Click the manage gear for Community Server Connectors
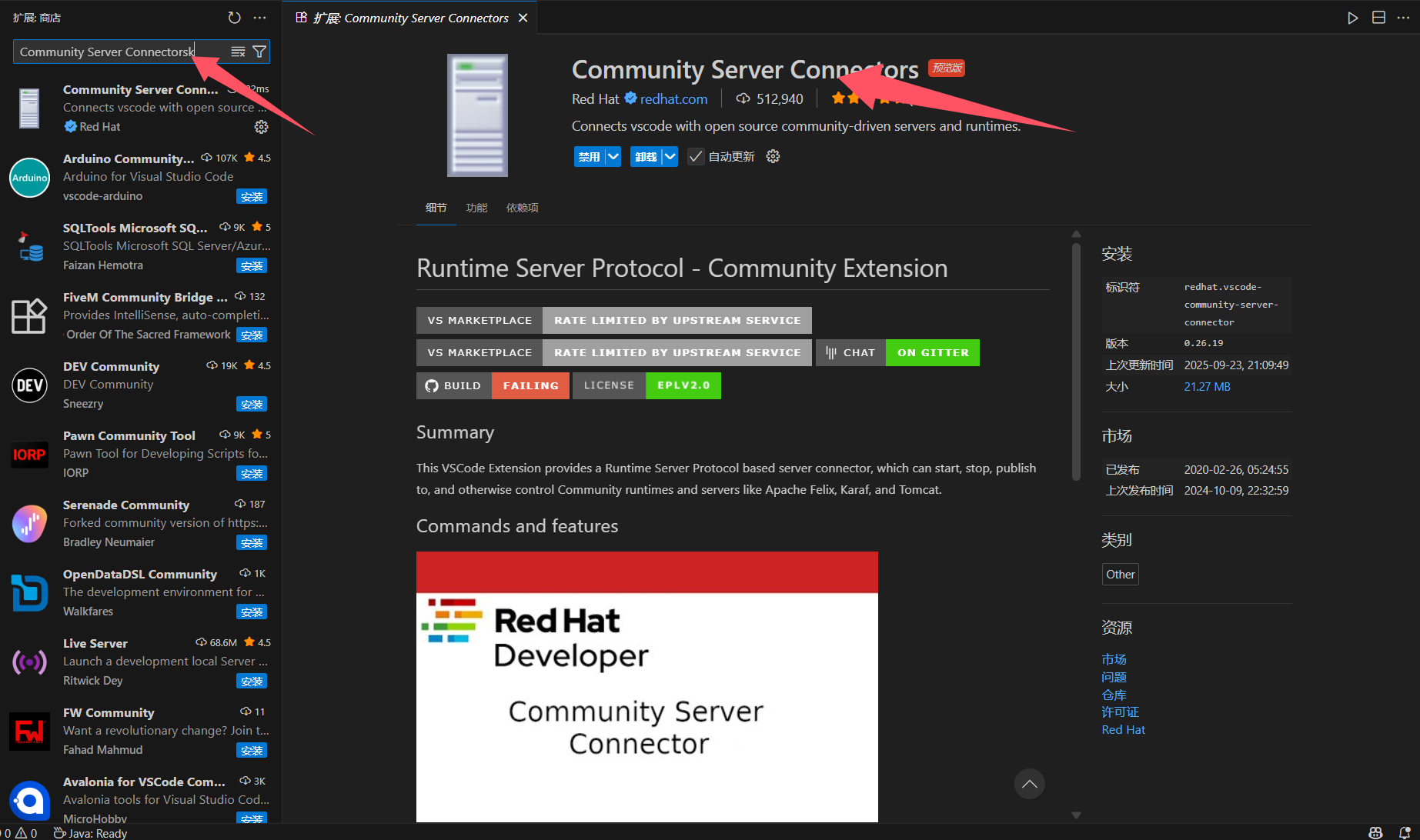Screen dimensions: 1420x840 point(261,127)
